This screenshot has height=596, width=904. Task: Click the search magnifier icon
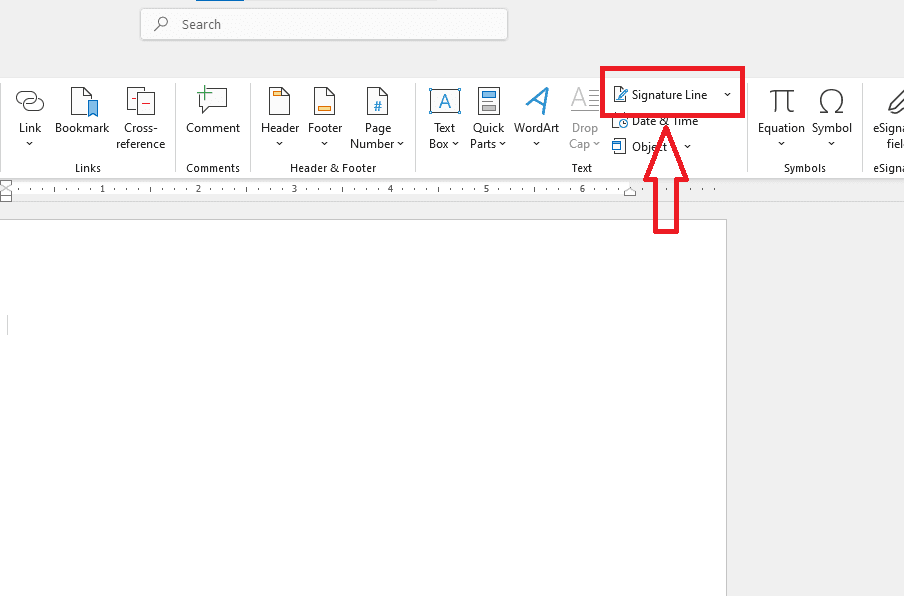pos(161,24)
